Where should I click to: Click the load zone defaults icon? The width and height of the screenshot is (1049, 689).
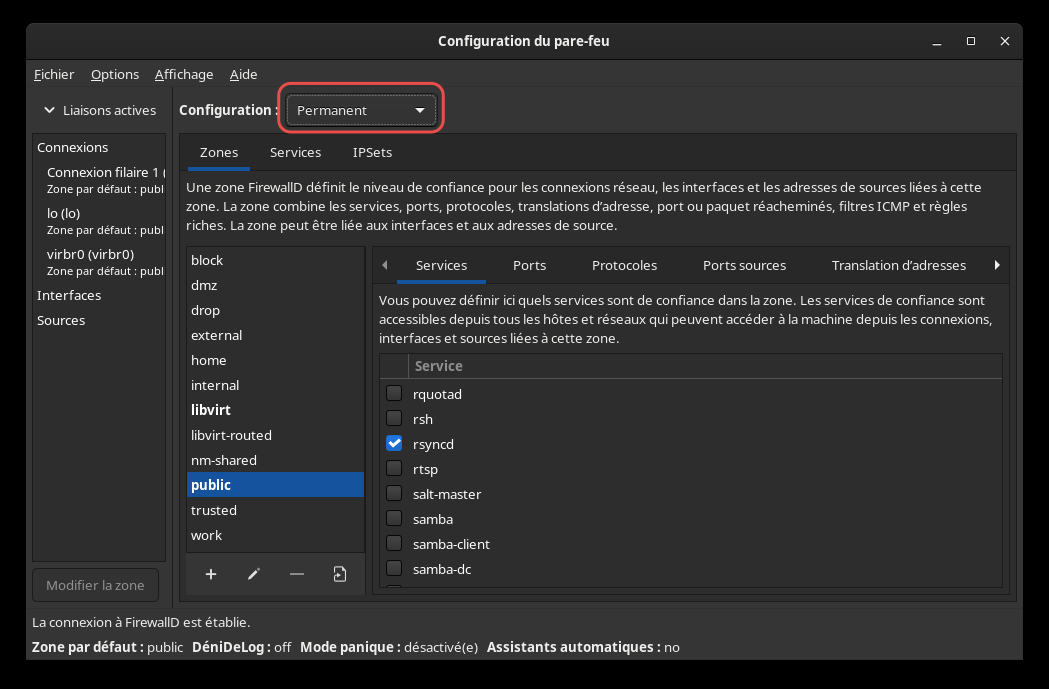340,574
